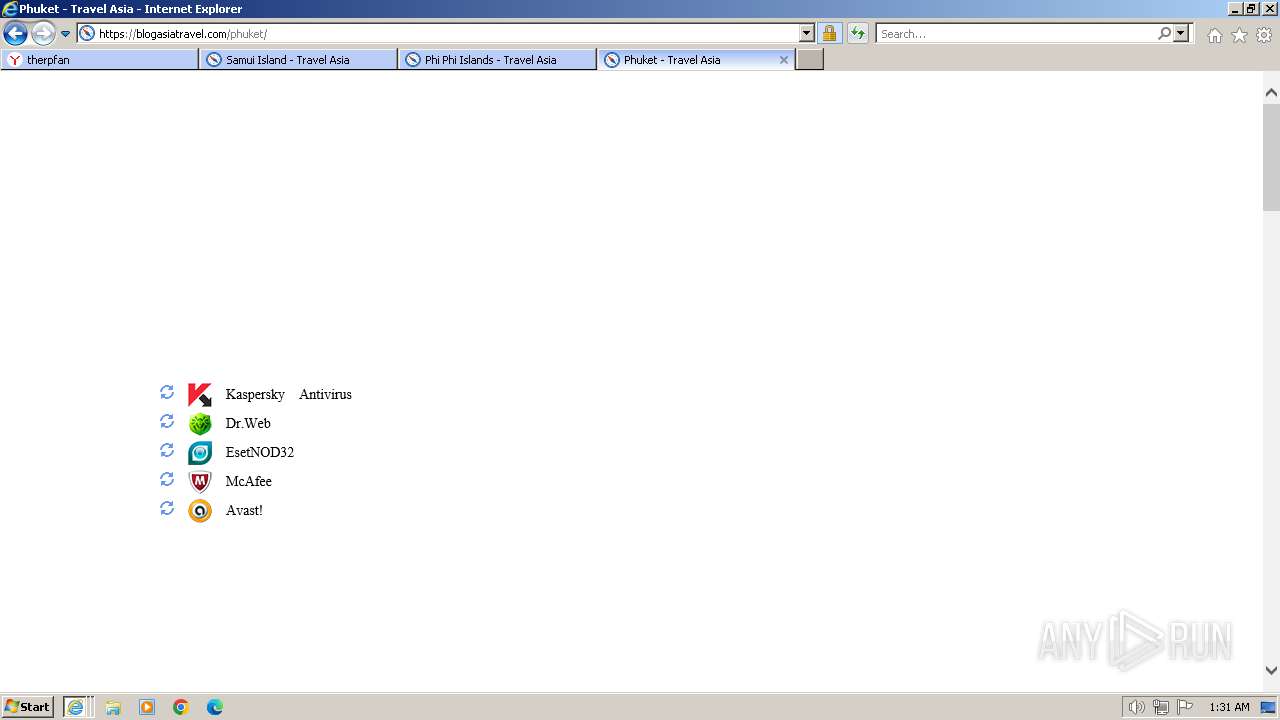Close the Phuket - Travel Asia tab
Viewport: 1280px width, 720px height.
784,60
